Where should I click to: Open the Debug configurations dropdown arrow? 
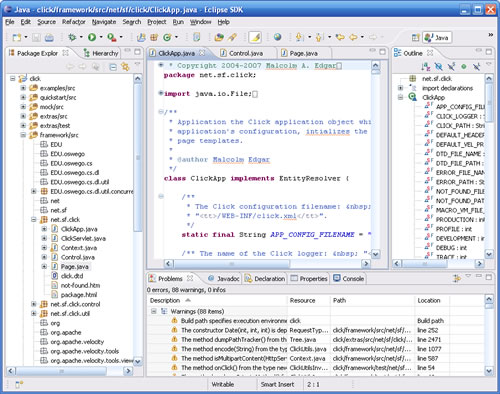point(81,37)
